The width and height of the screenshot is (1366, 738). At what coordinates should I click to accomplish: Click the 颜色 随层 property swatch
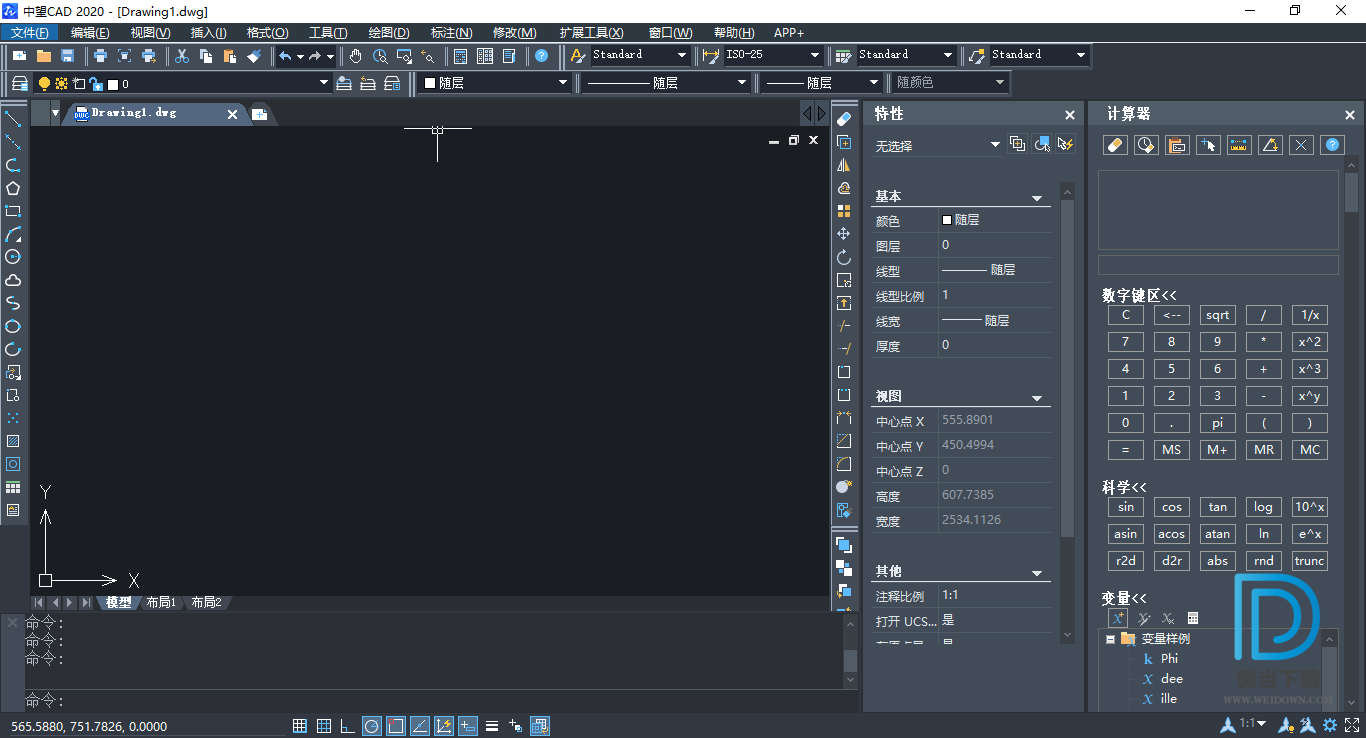point(947,220)
